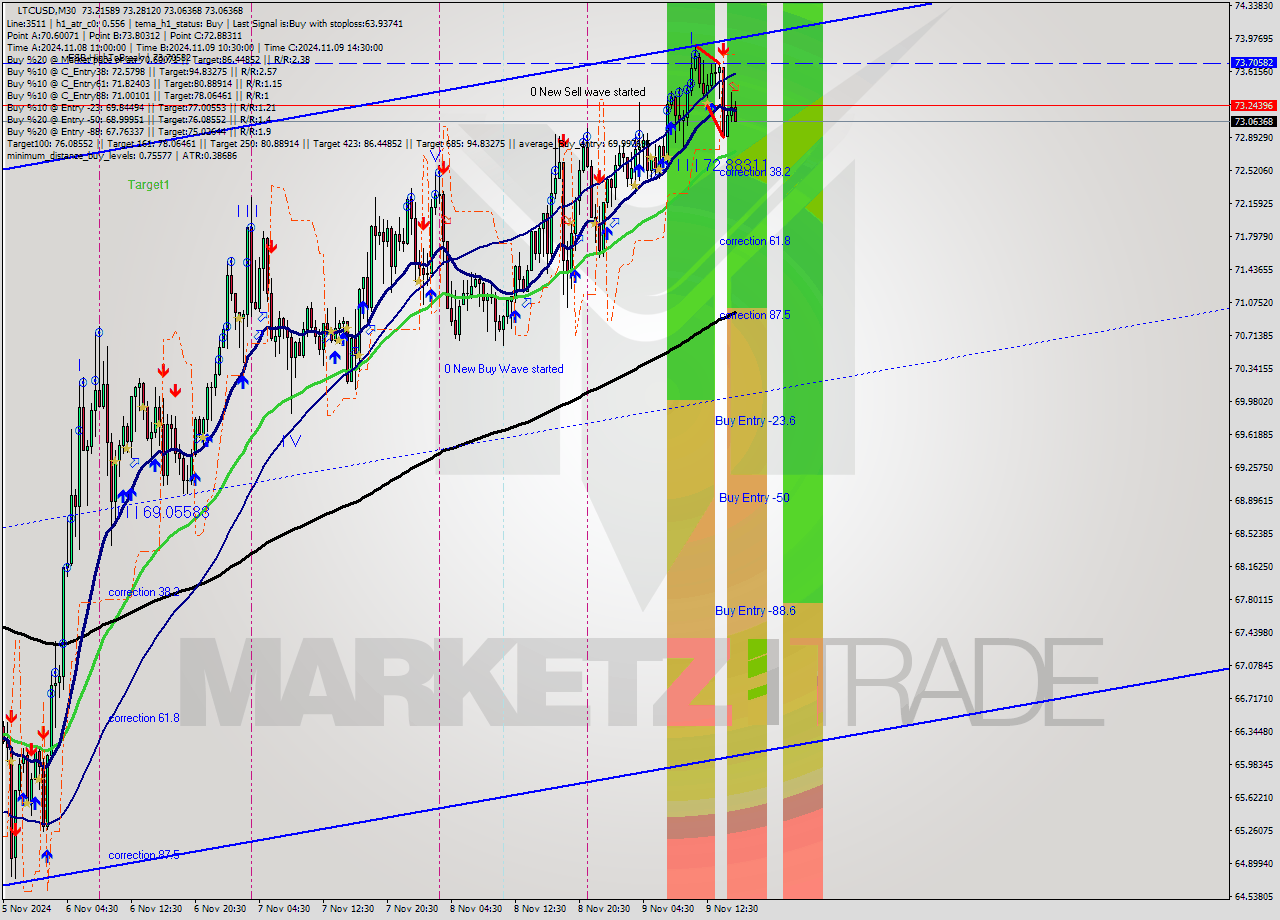Click the 'Buy %20 @ Entry -88: 67.76337' line
This screenshot has width=1280, height=920.
point(139,132)
